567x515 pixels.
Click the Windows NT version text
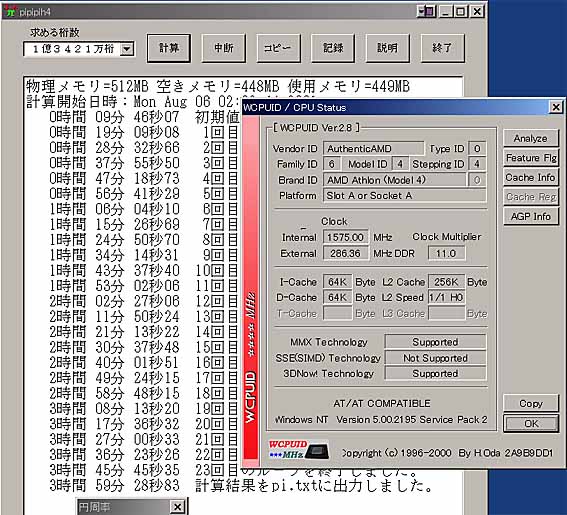(381, 420)
